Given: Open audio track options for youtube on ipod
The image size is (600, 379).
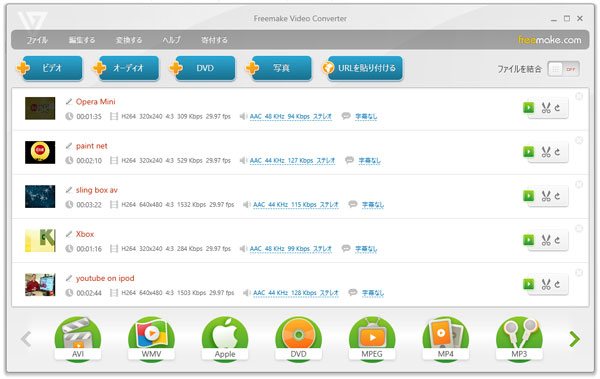Looking at the screenshot, I should 296,293.
